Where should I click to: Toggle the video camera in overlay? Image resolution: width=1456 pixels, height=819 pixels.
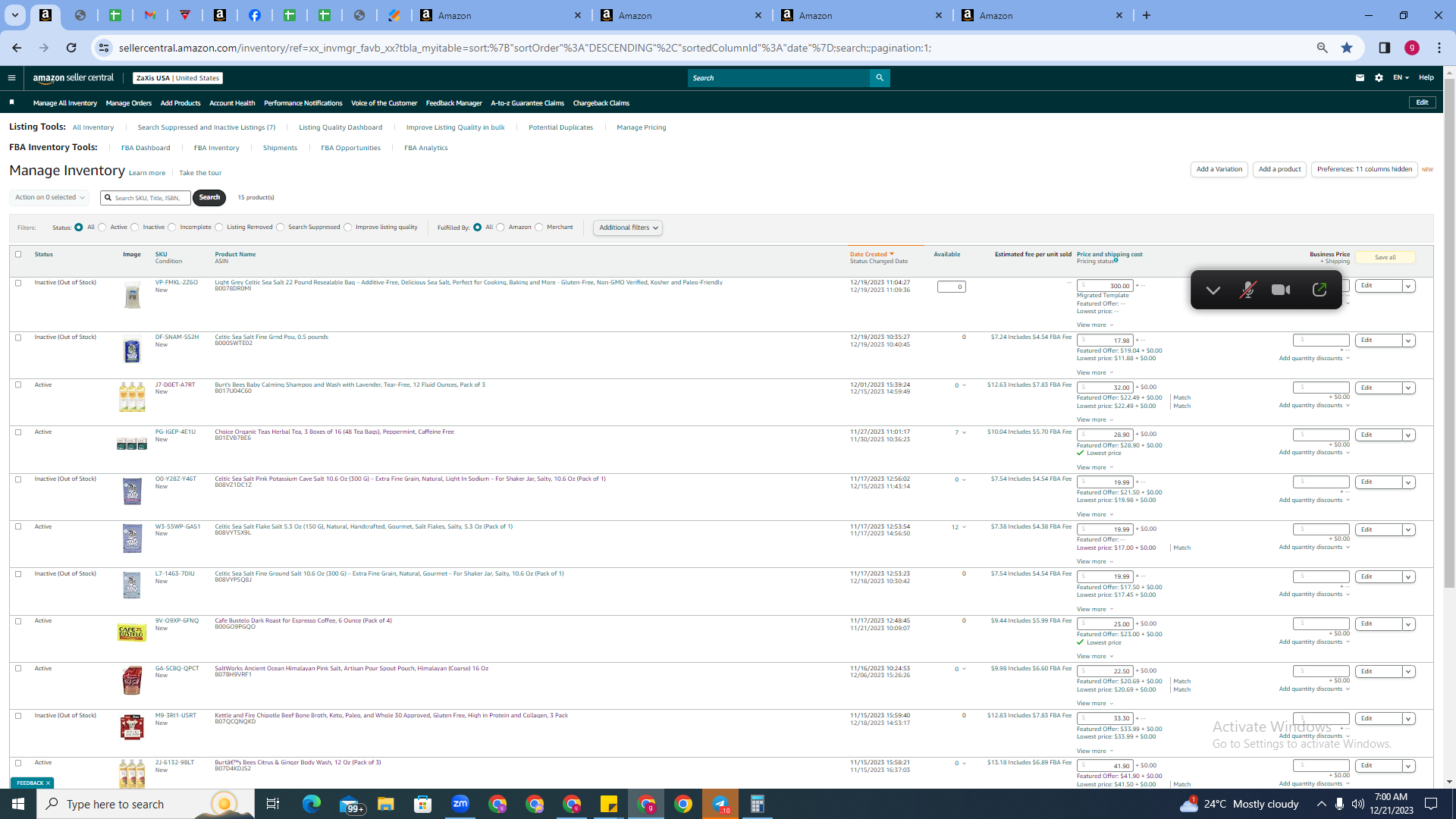[x=1281, y=290]
